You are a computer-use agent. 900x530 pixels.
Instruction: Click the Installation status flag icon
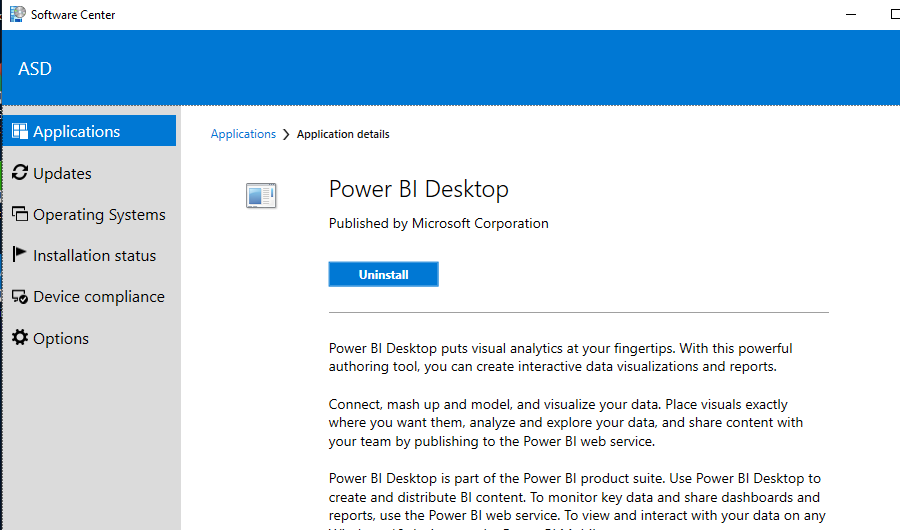(x=20, y=254)
